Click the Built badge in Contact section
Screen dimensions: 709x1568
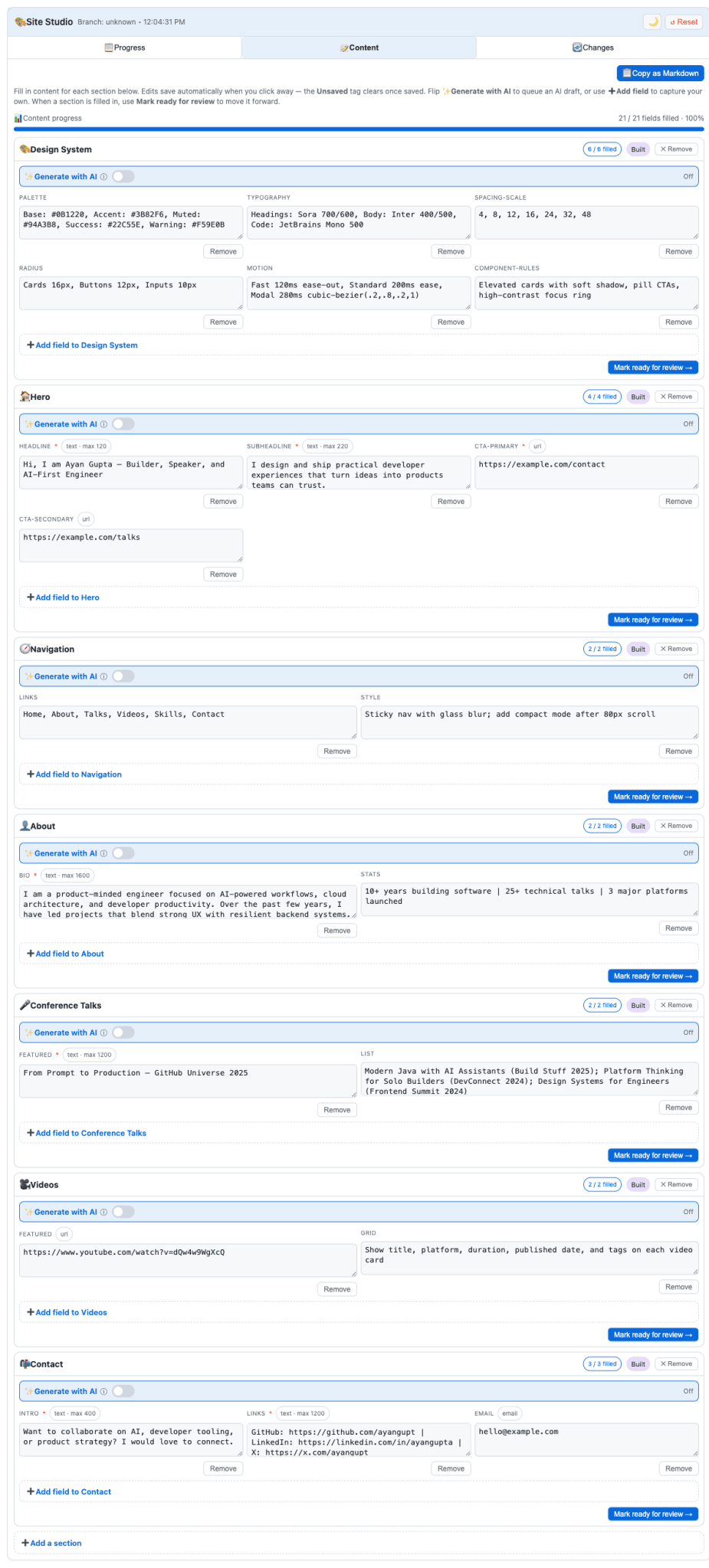[638, 1363]
